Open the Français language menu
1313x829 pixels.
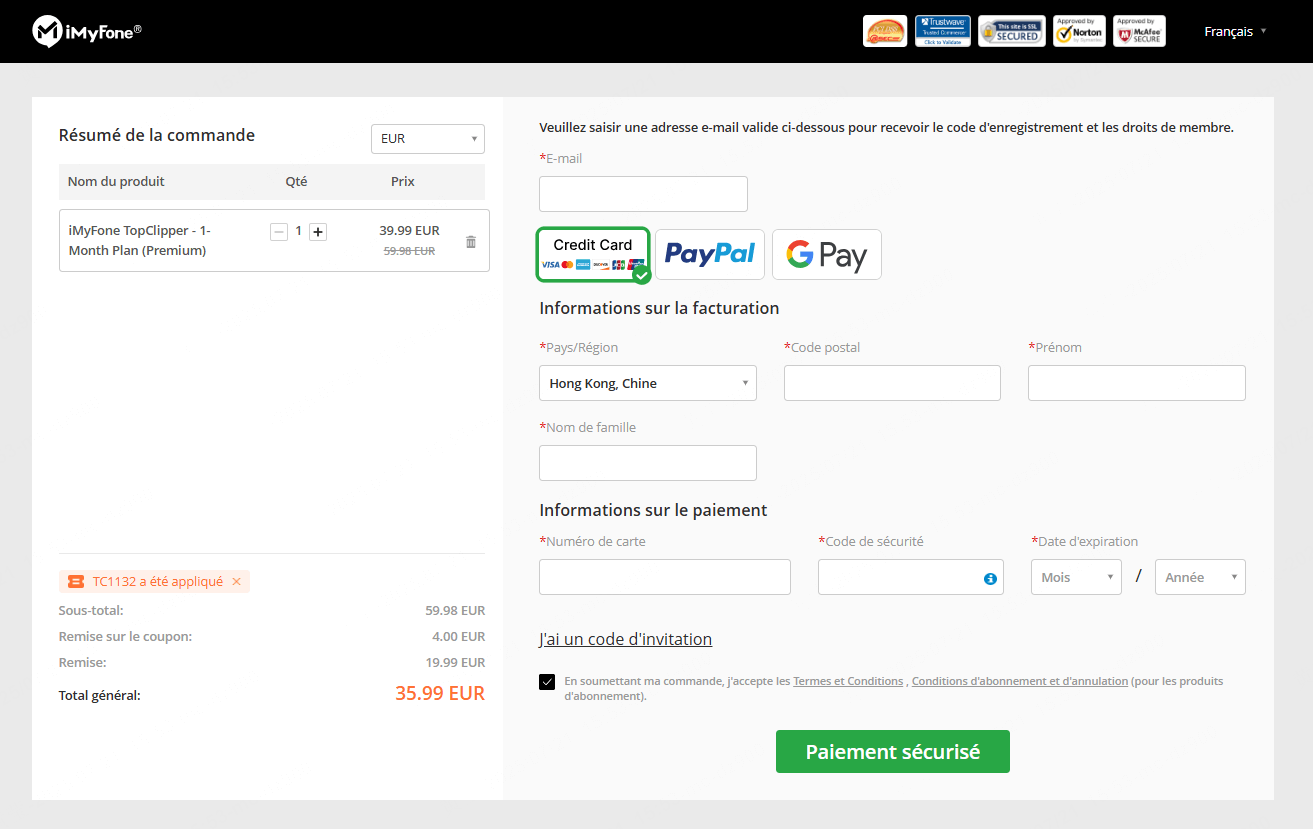point(1235,31)
